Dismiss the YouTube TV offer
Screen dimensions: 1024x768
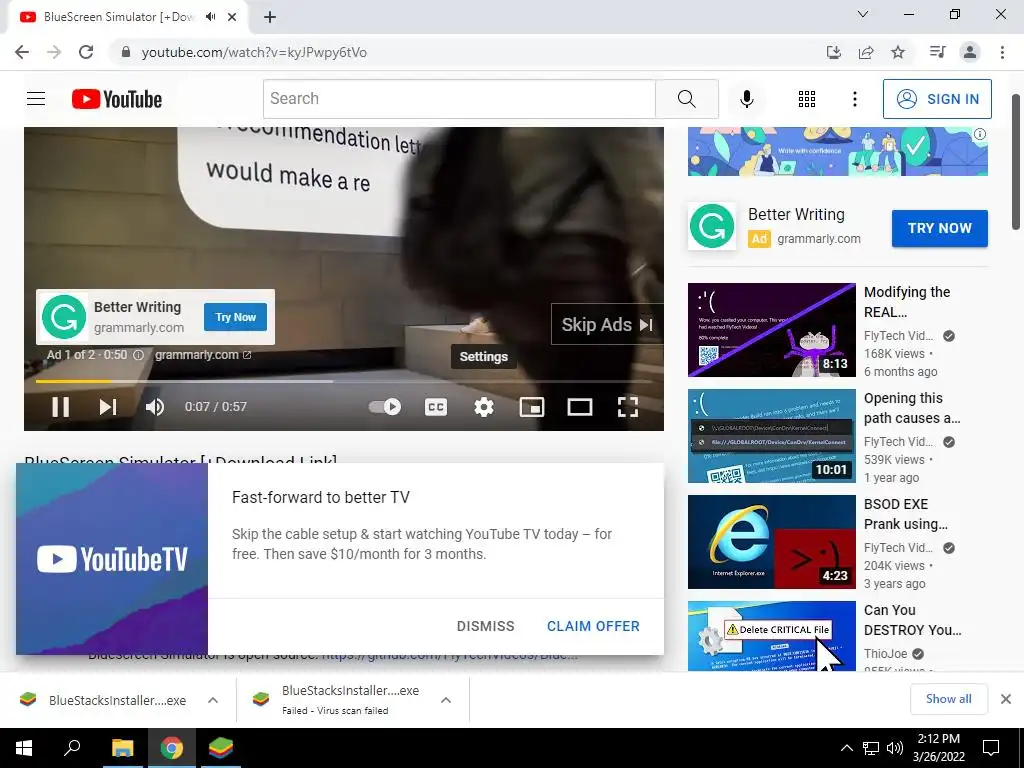click(485, 626)
